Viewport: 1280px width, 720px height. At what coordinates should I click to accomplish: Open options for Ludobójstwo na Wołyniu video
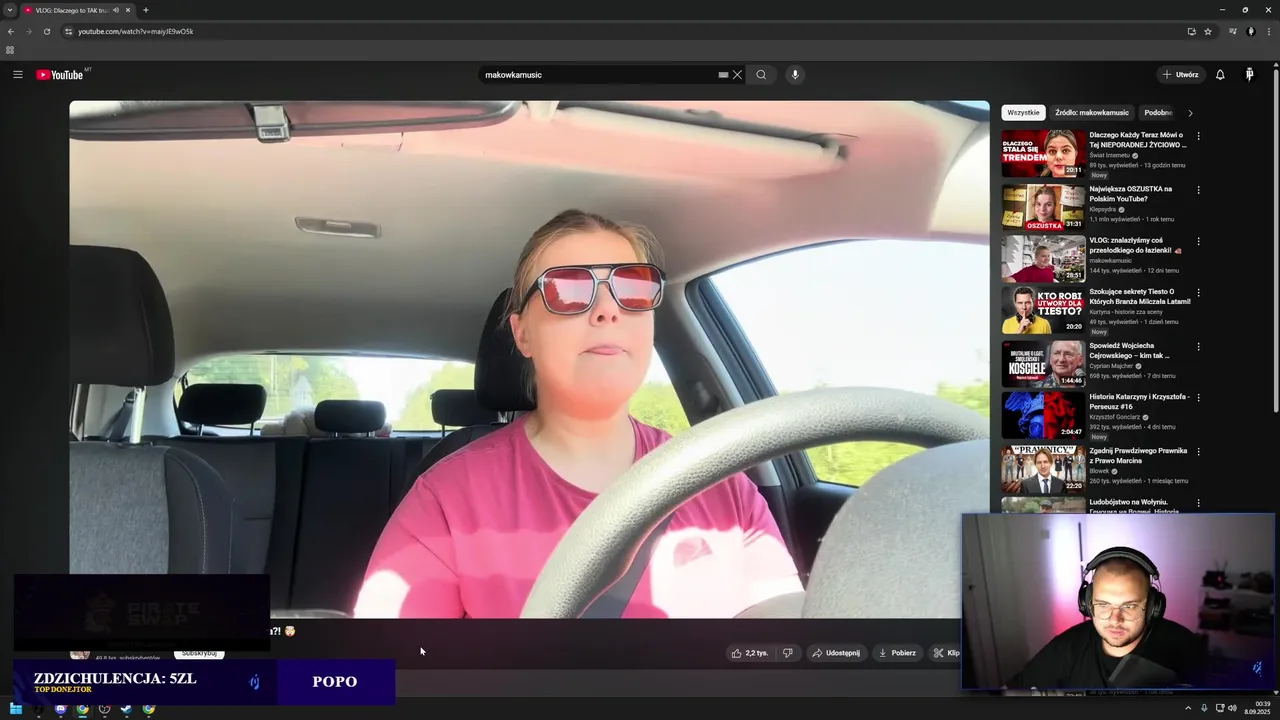pyautogui.click(x=1198, y=503)
